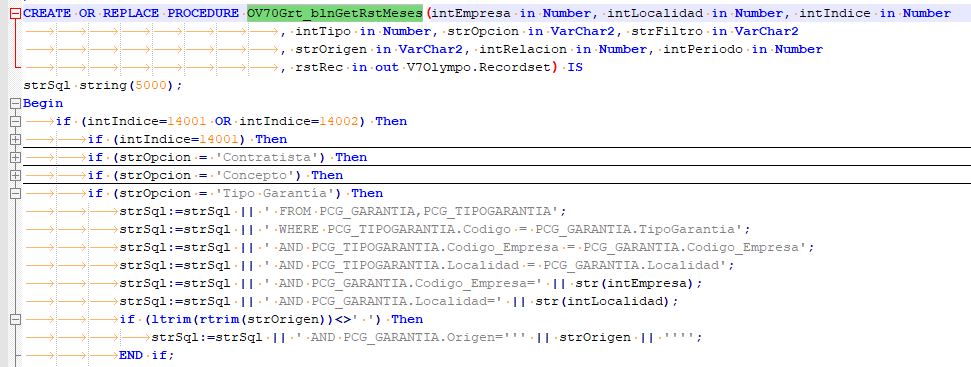Click the END if; statement
Viewport: 971px width, 367px height.
click(147, 355)
